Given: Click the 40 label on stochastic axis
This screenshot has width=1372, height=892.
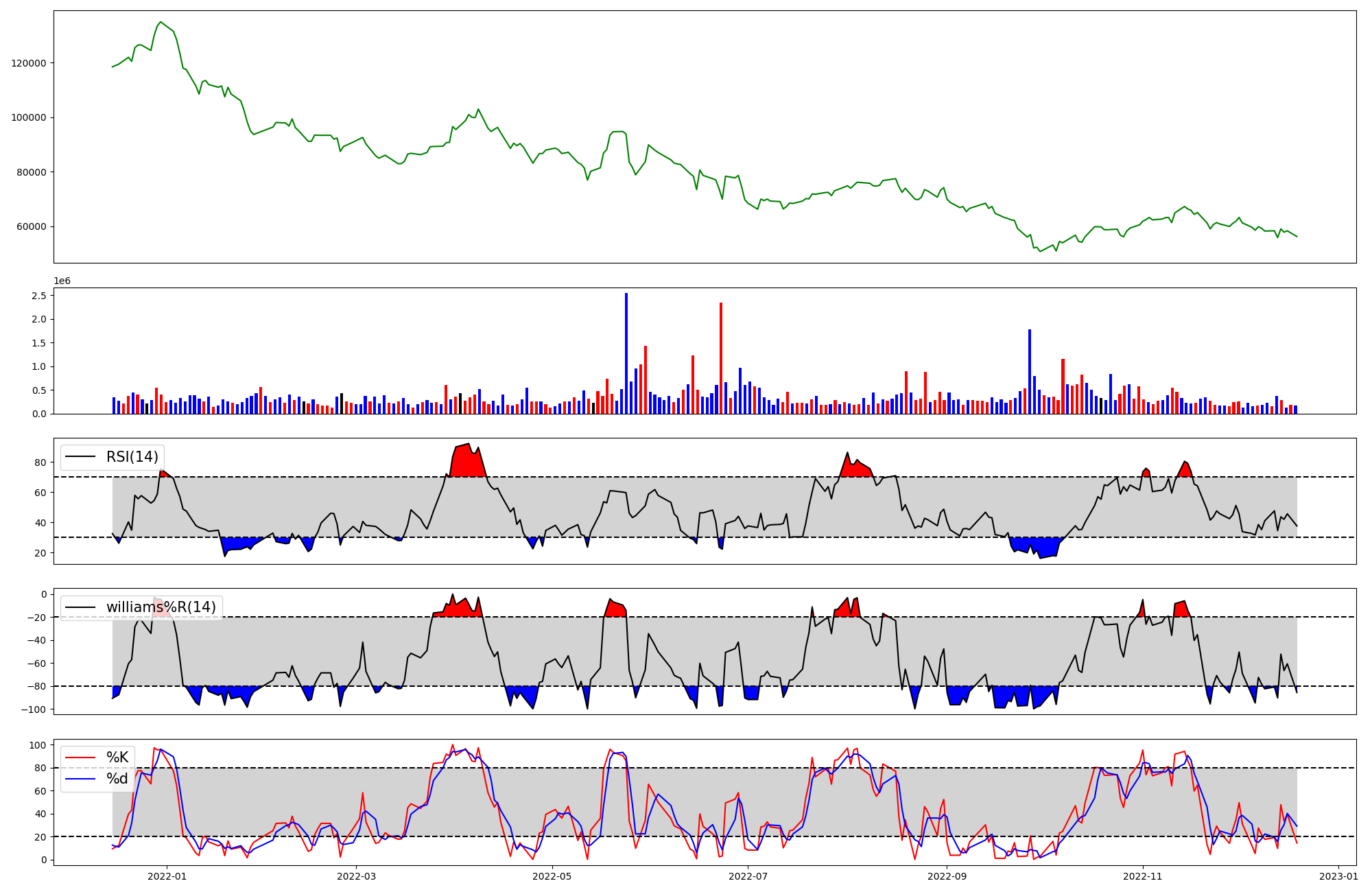Looking at the screenshot, I should coord(41,814).
